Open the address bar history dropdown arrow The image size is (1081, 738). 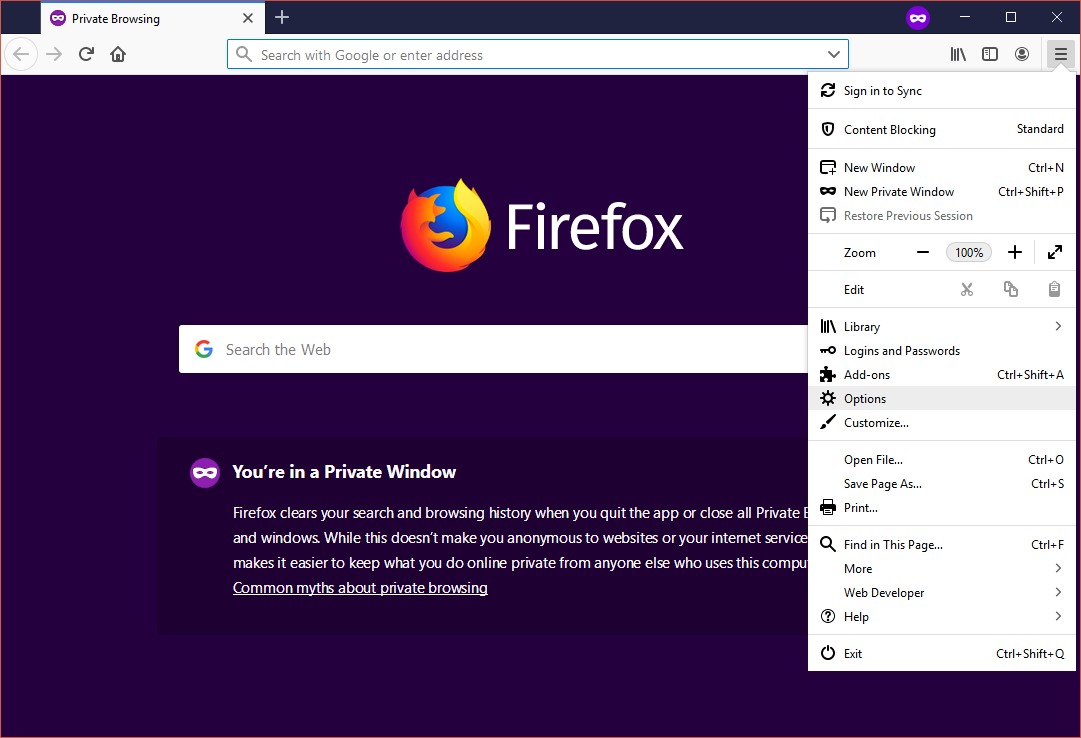point(834,54)
